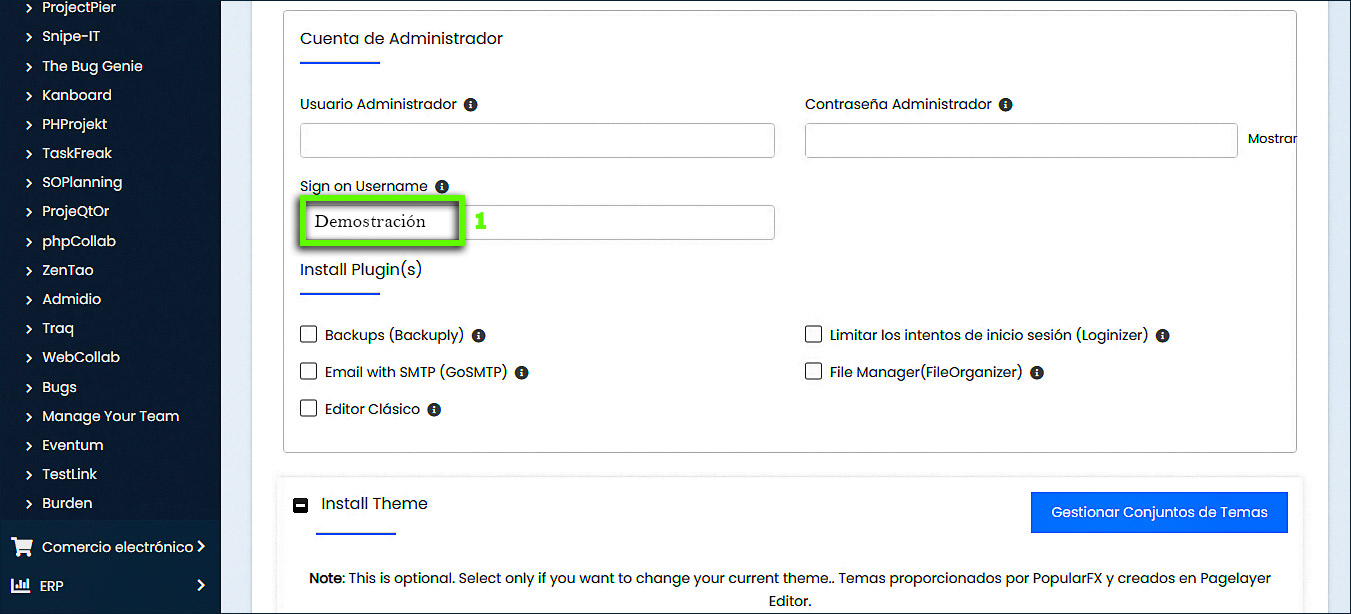Enable the Backups (Backuply) plugin checkbox
The height and width of the screenshot is (614, 1351).
[309, 335]
